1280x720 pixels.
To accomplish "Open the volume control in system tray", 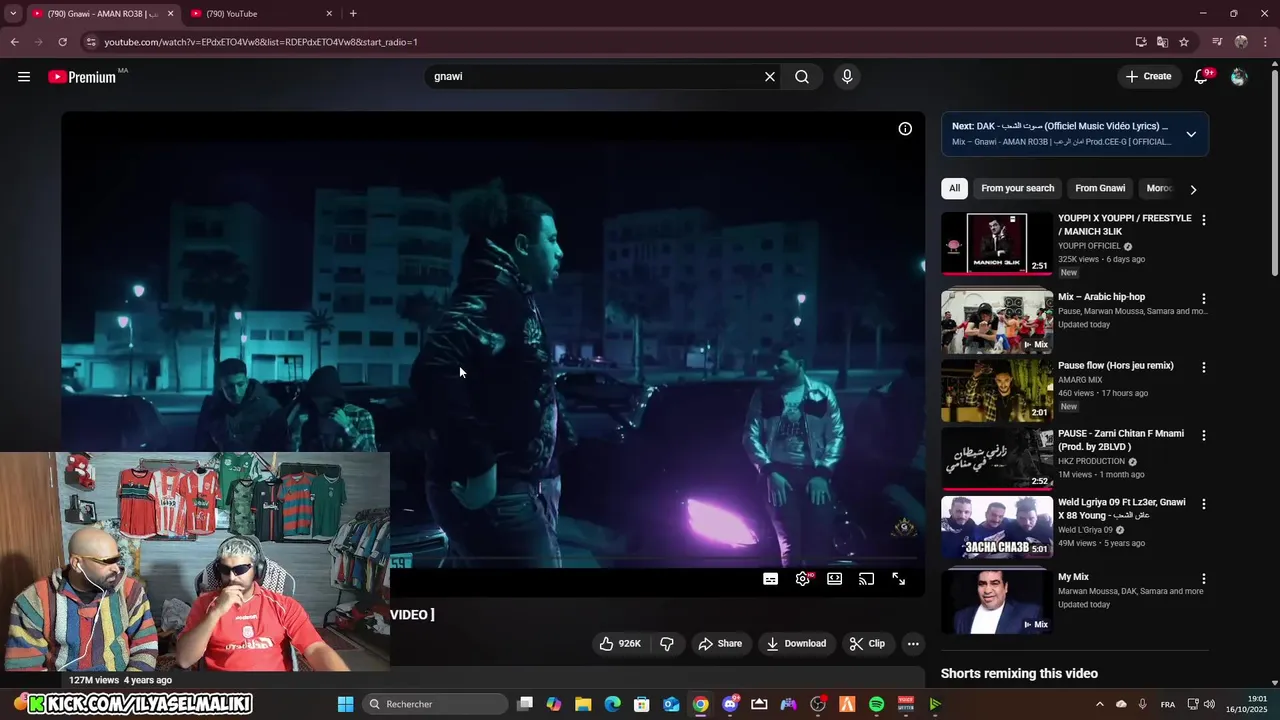I will coord(1209,704).
